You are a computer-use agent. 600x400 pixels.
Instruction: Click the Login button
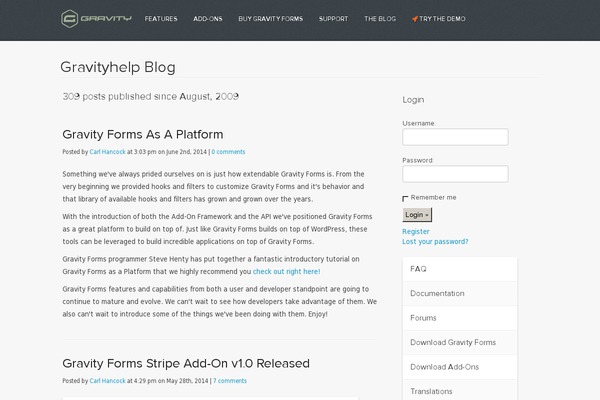[417, 215]
